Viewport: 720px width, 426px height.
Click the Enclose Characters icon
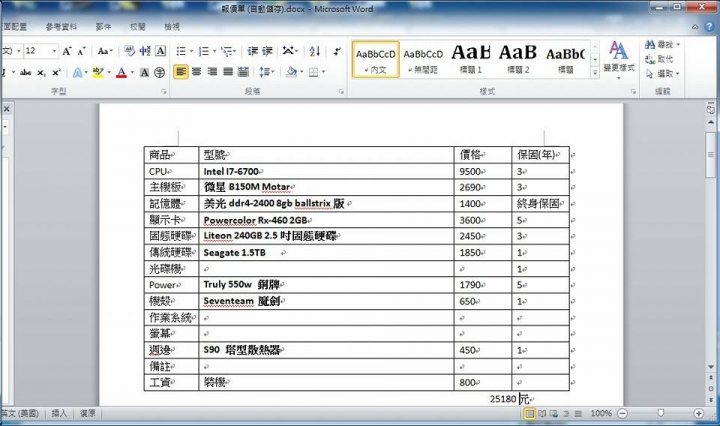[x=159, y=73]
